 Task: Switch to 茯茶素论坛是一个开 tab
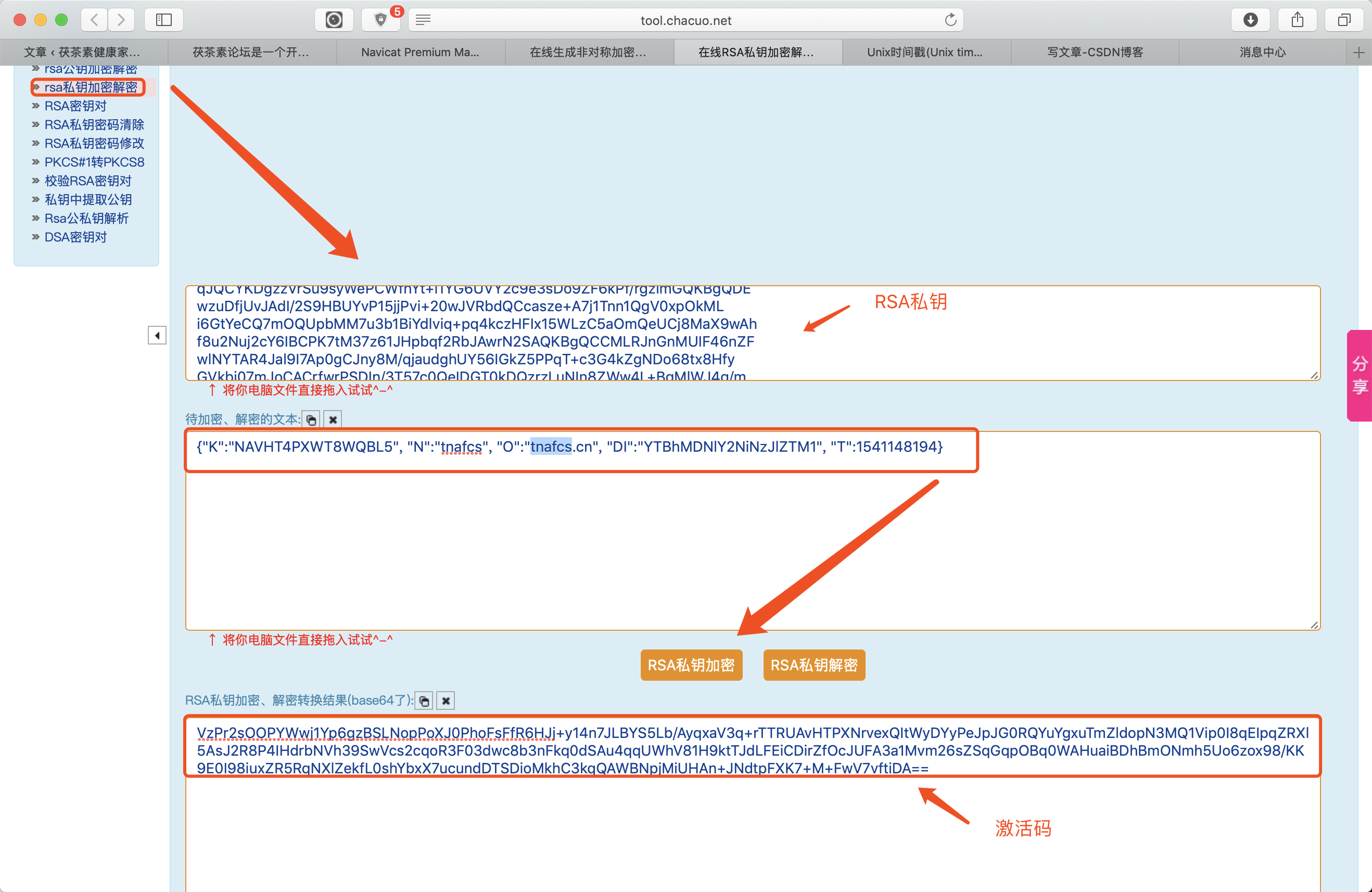tap(252, 53)
